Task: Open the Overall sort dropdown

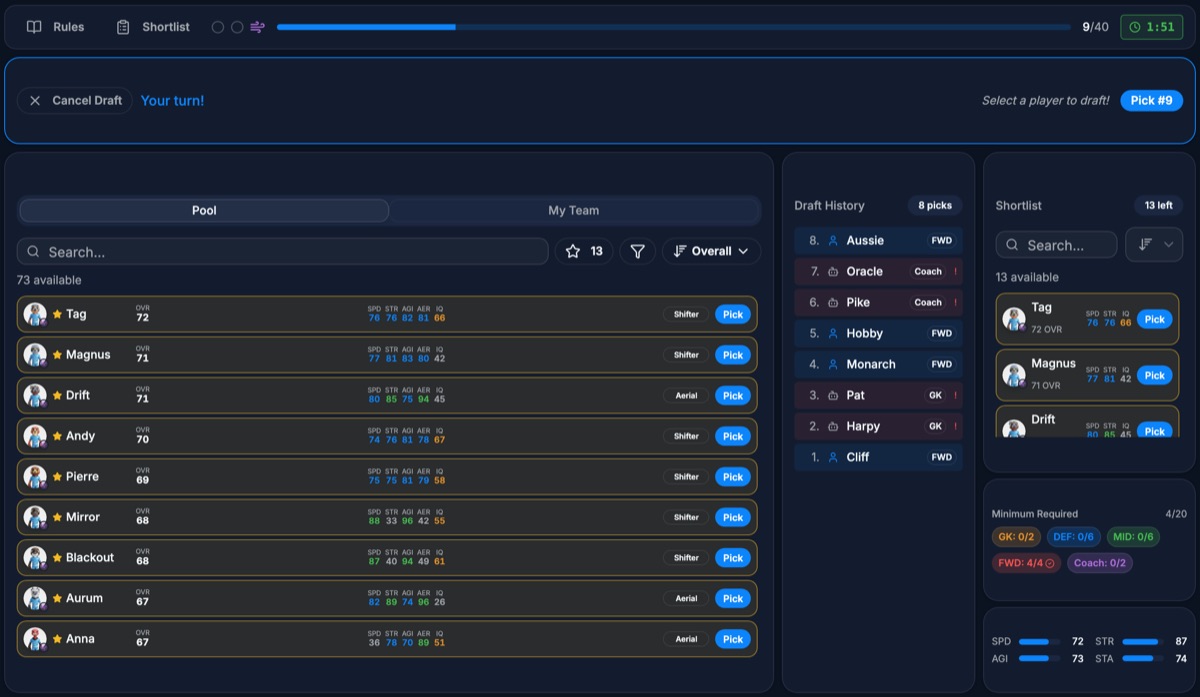Action: coord(711,252)
